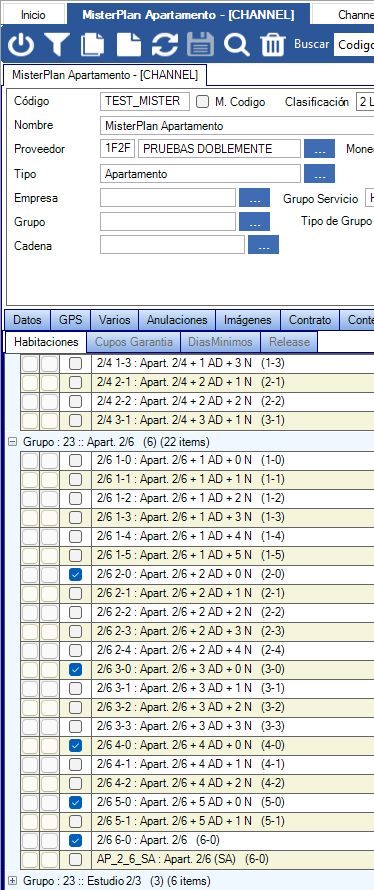Click the empty Empresa field
This screenshot has width=374, height=890.
[x=167, y=198]
